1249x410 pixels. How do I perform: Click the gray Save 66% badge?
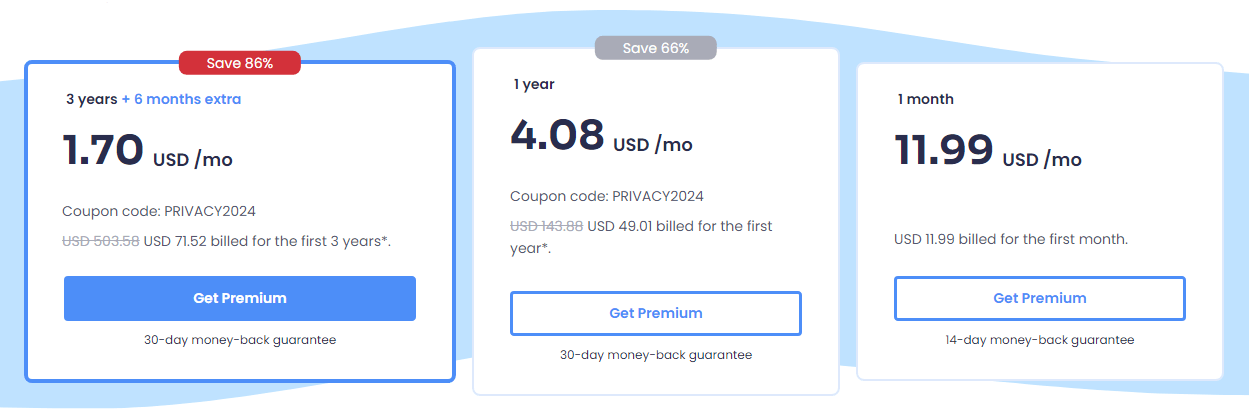click(x=656, y=48)
